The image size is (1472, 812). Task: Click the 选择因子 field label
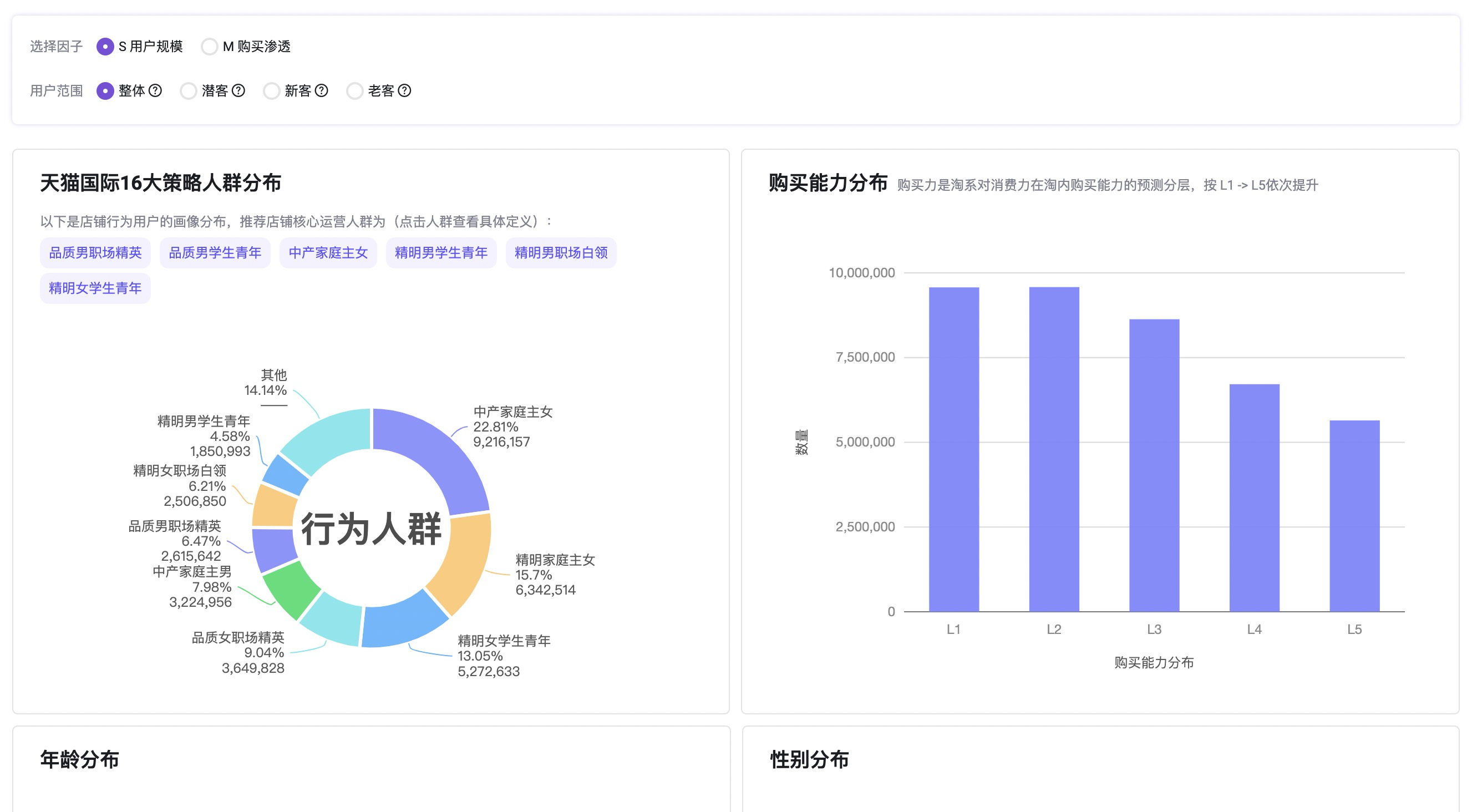(x=56, y=46)
